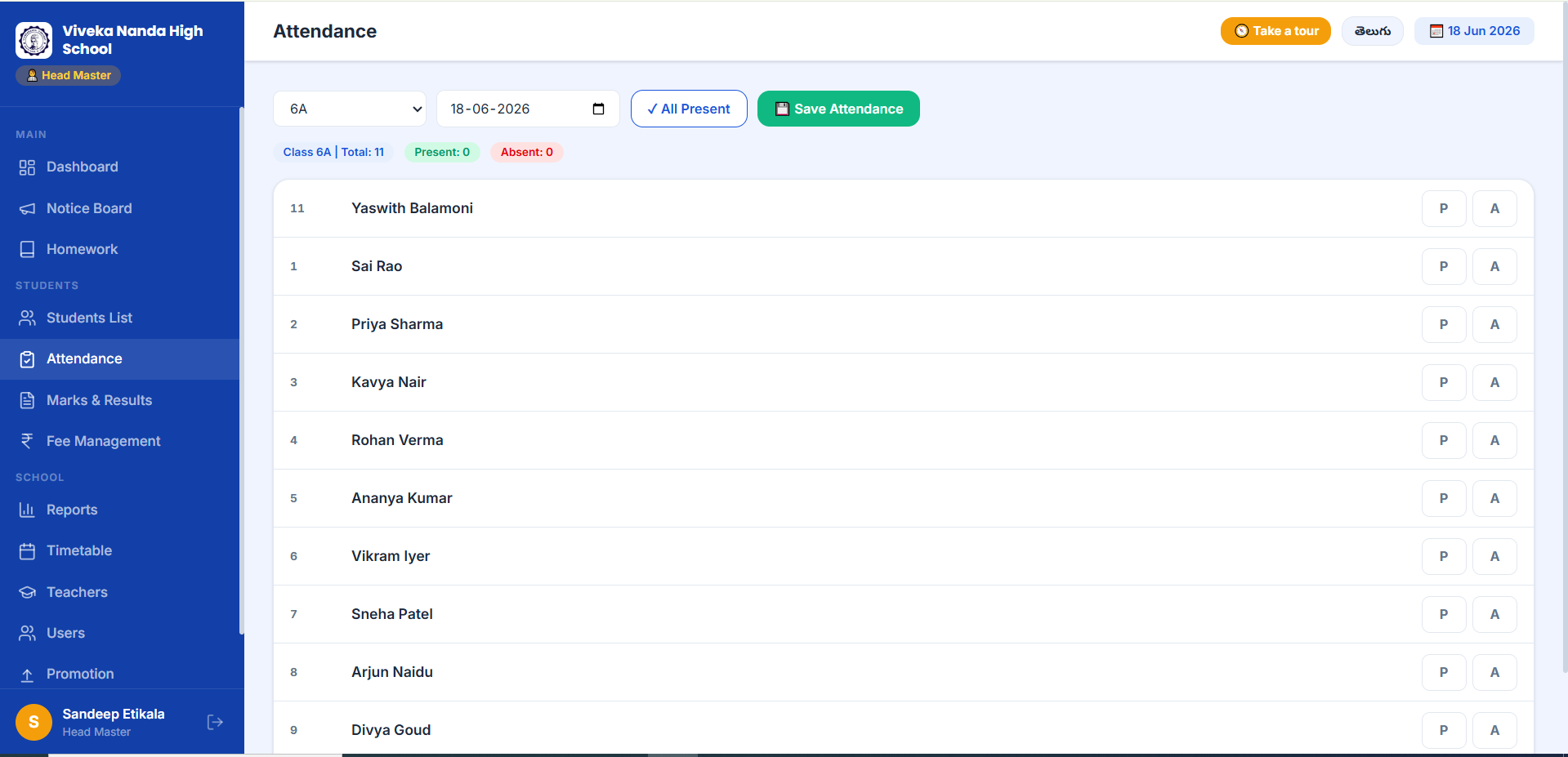Click the Promotion upload arrow icon
Viewport: 1568px width, 757px height.
[x=27, y=675]
